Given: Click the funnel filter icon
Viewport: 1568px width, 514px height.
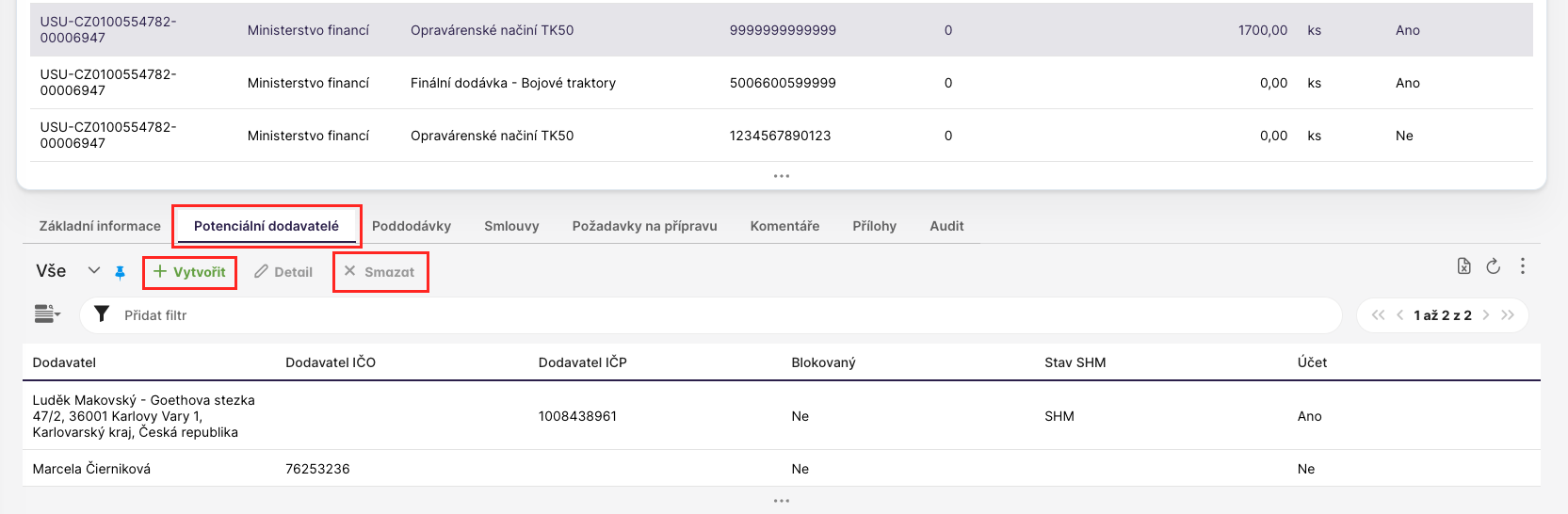Looking at the screenshot, I should pos(102,314).
